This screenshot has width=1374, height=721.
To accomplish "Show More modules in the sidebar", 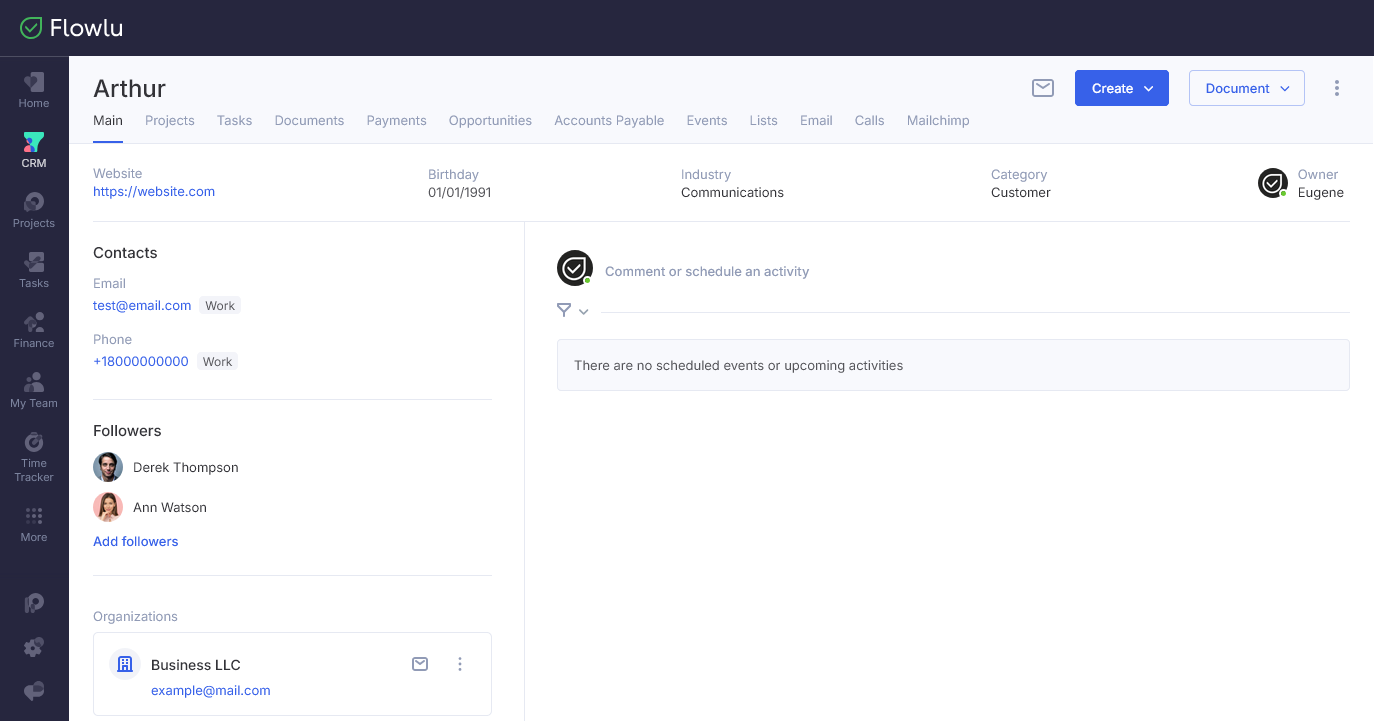I will [x=34, y=524].
